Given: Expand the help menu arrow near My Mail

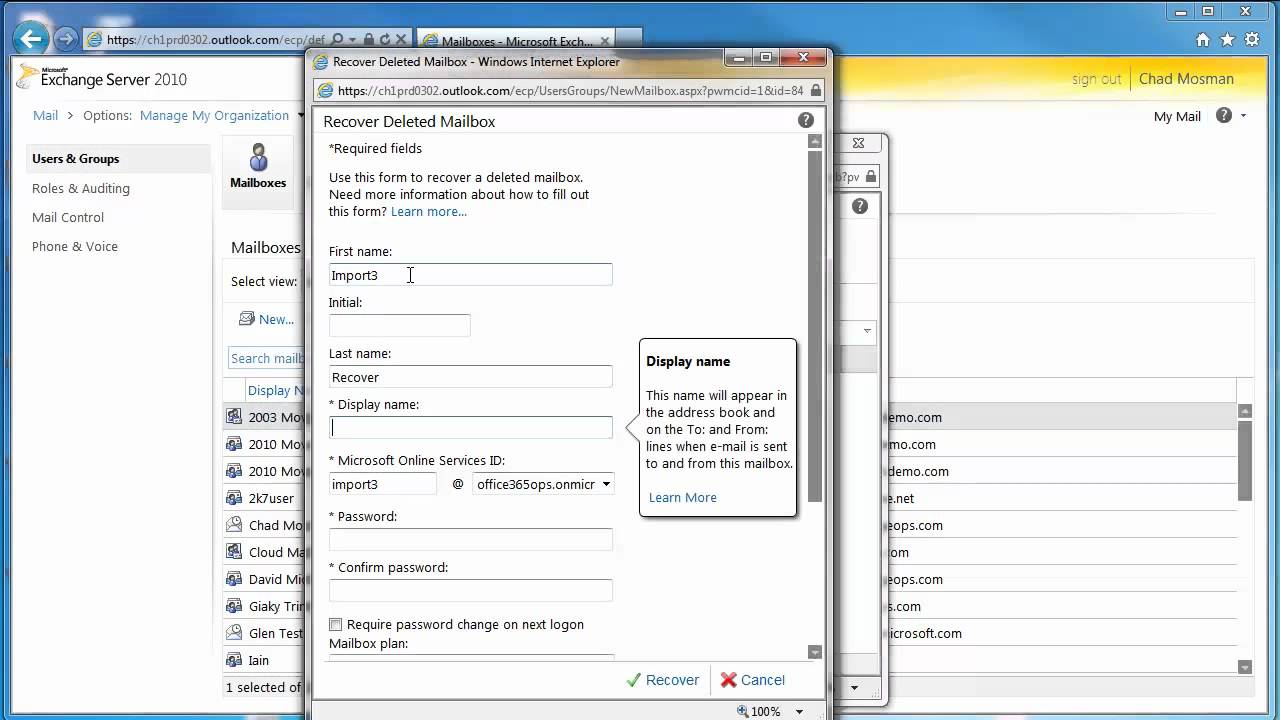Looking at the screenshot, I should 1244,115.
